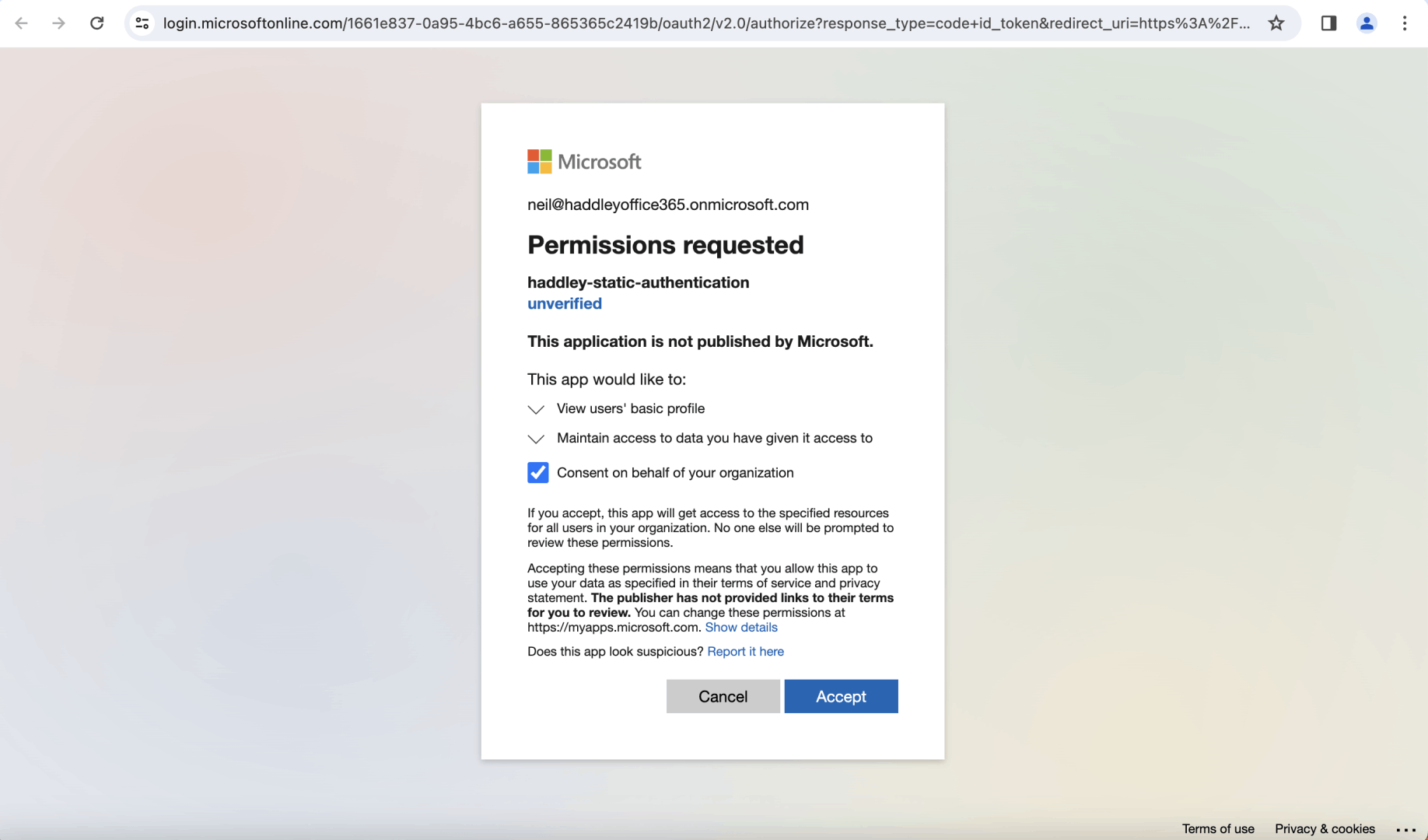This screenshot has width=1428, height=840.
Task: Expand Maintain access to data permission
Action: [536, 439]
